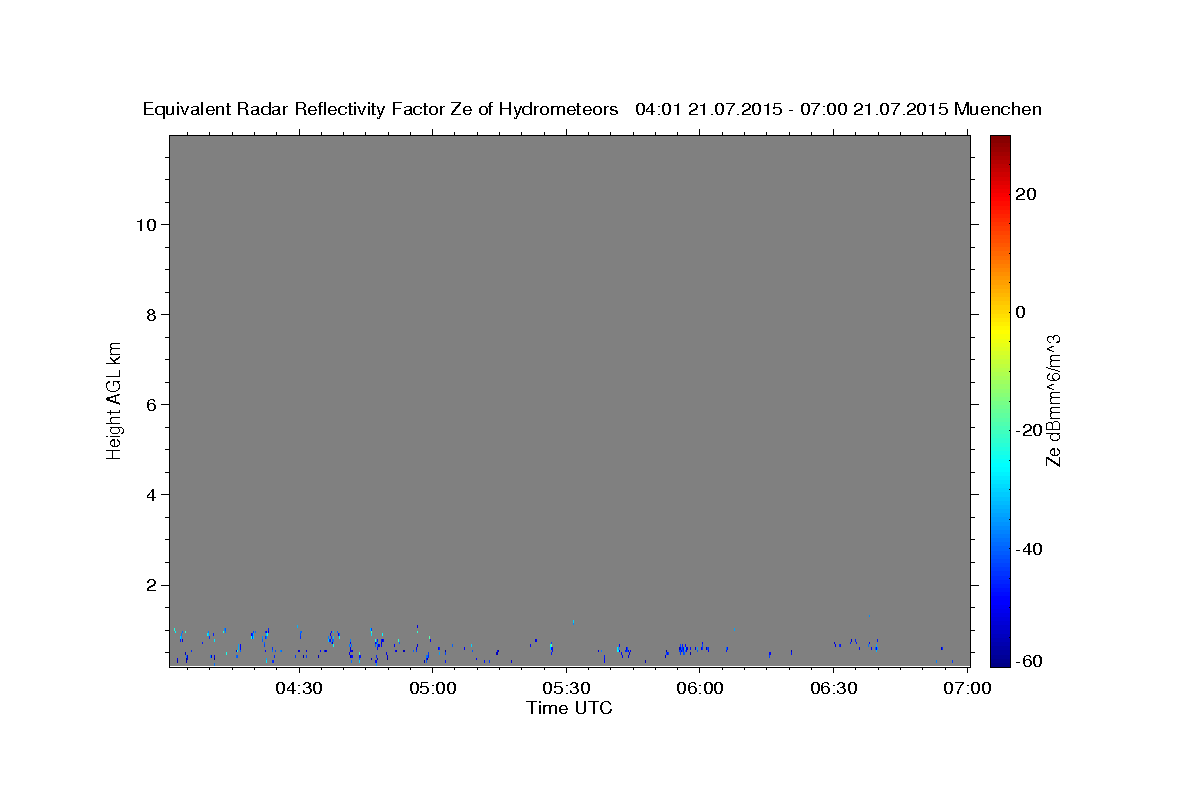Click the date range text '04:01 21.07.2015 - 07:00 21.07.2015'

click(x=792, y=110)
